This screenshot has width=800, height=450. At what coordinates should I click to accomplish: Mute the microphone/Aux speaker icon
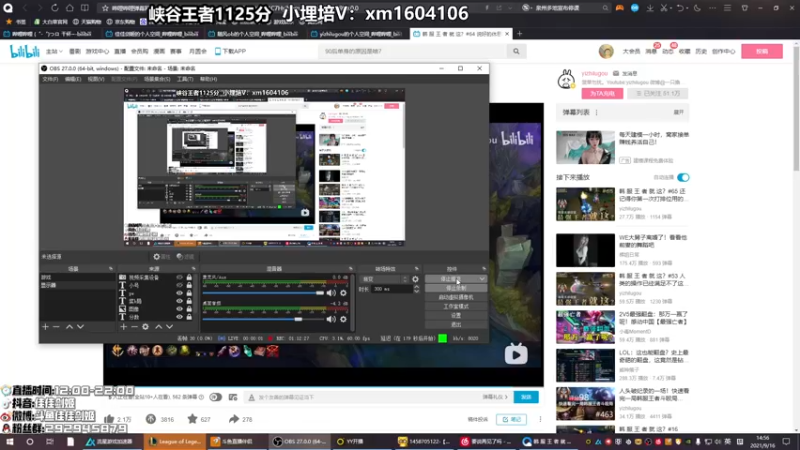(x=331, y=293)
